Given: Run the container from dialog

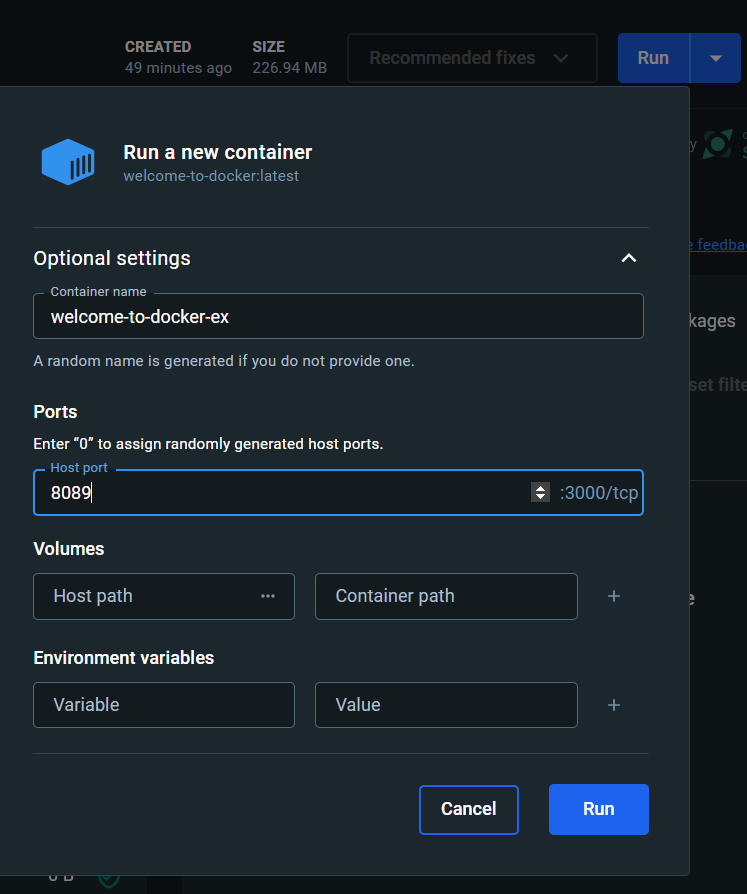Looking at the screenshot, I should pyautogui.click(x=599, y=810).
